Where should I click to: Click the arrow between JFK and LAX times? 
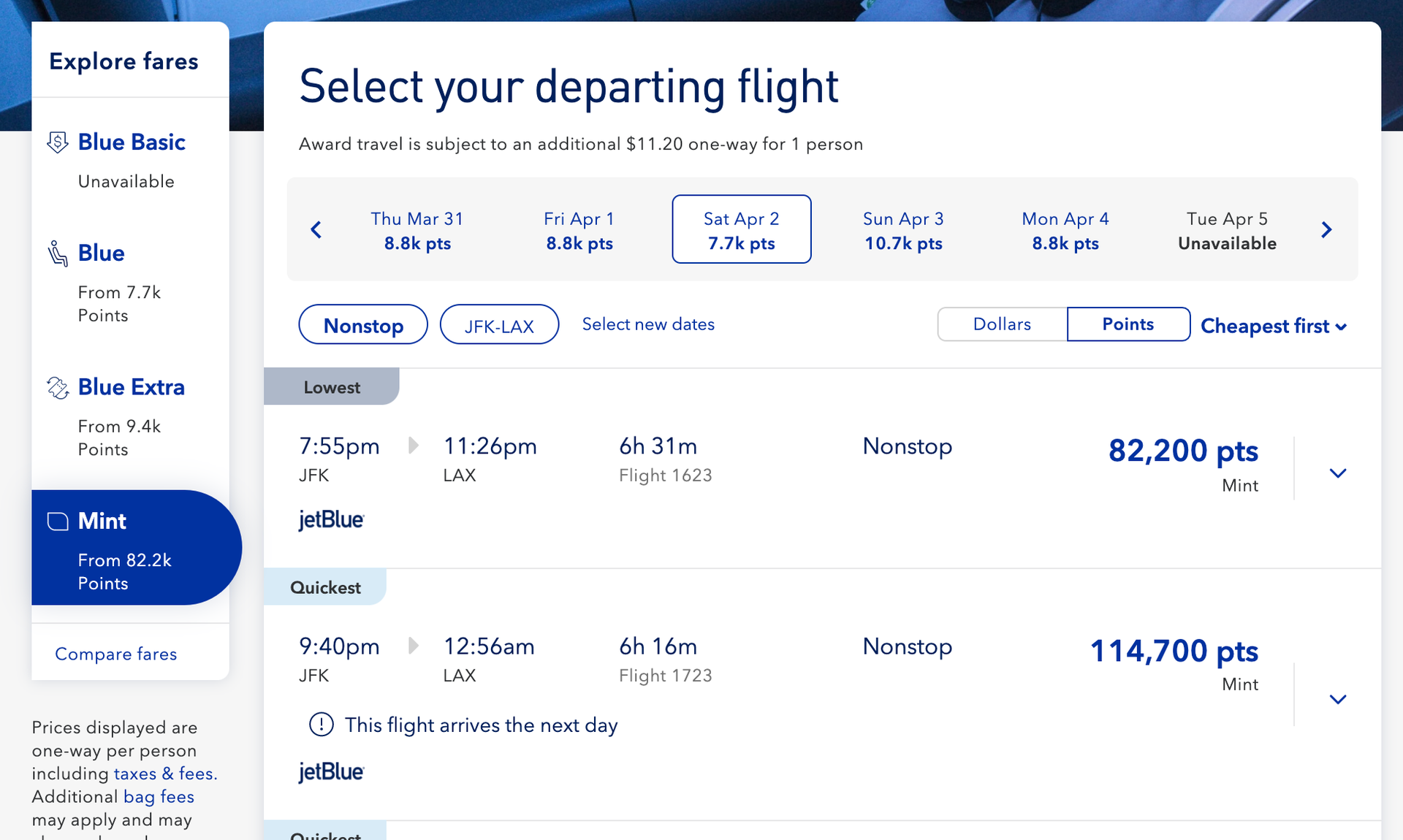pyautogui.click(x=414, y=446)
